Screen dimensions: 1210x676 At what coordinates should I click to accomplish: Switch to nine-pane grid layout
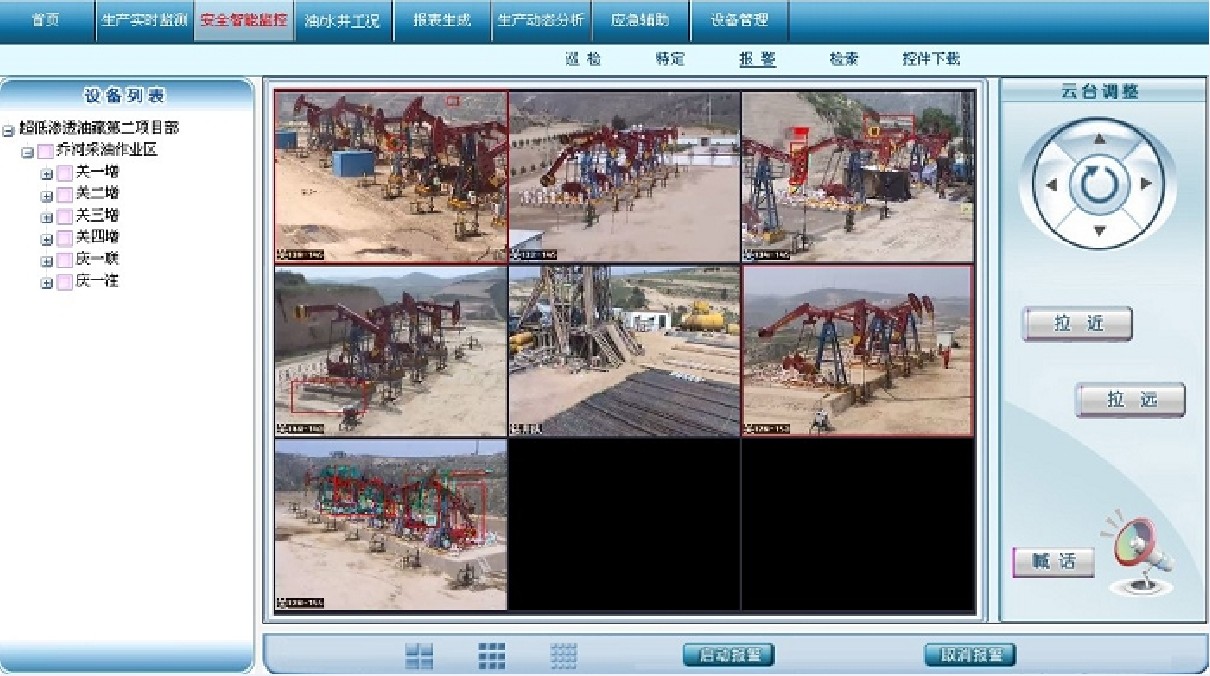click(491, 656)
